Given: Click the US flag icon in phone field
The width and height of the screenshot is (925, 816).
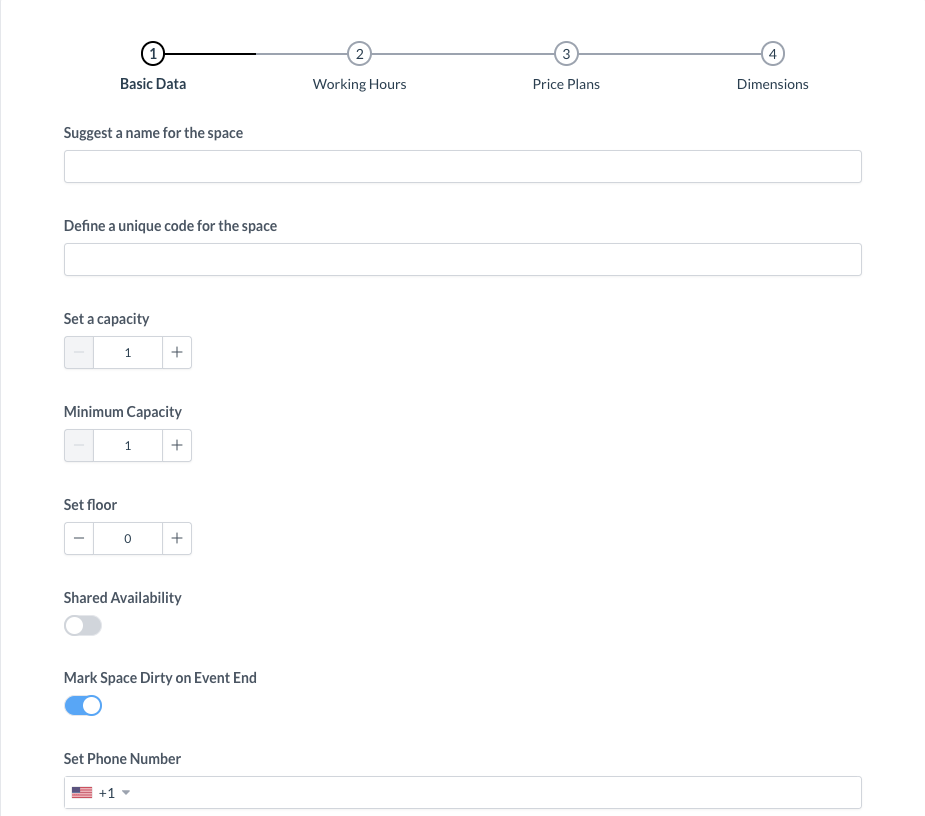Looking at the screenshot, I should coord(82,793).
